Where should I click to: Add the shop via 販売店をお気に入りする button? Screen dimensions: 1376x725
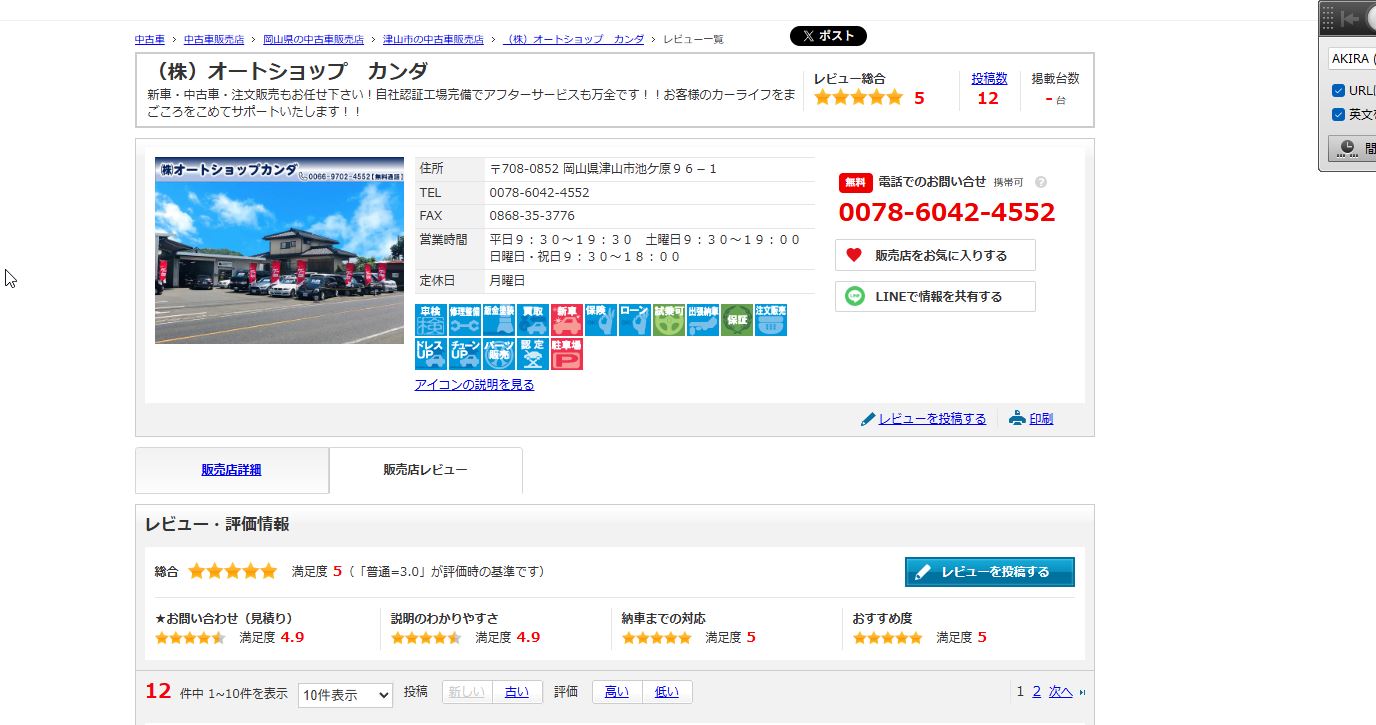(935, 256)
